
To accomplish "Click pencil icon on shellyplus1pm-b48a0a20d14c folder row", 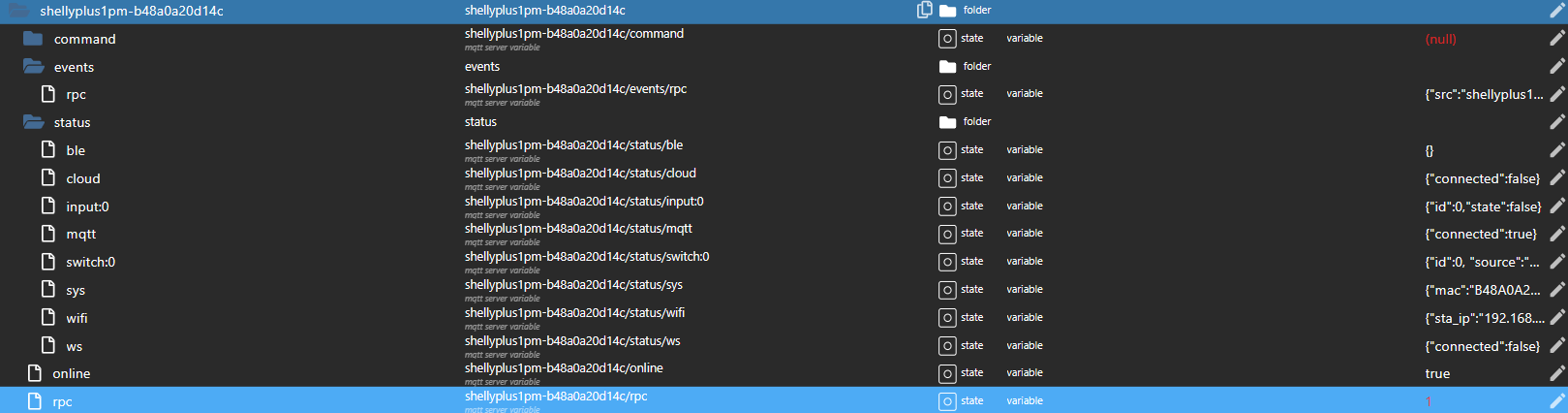I will [1557, 11].
